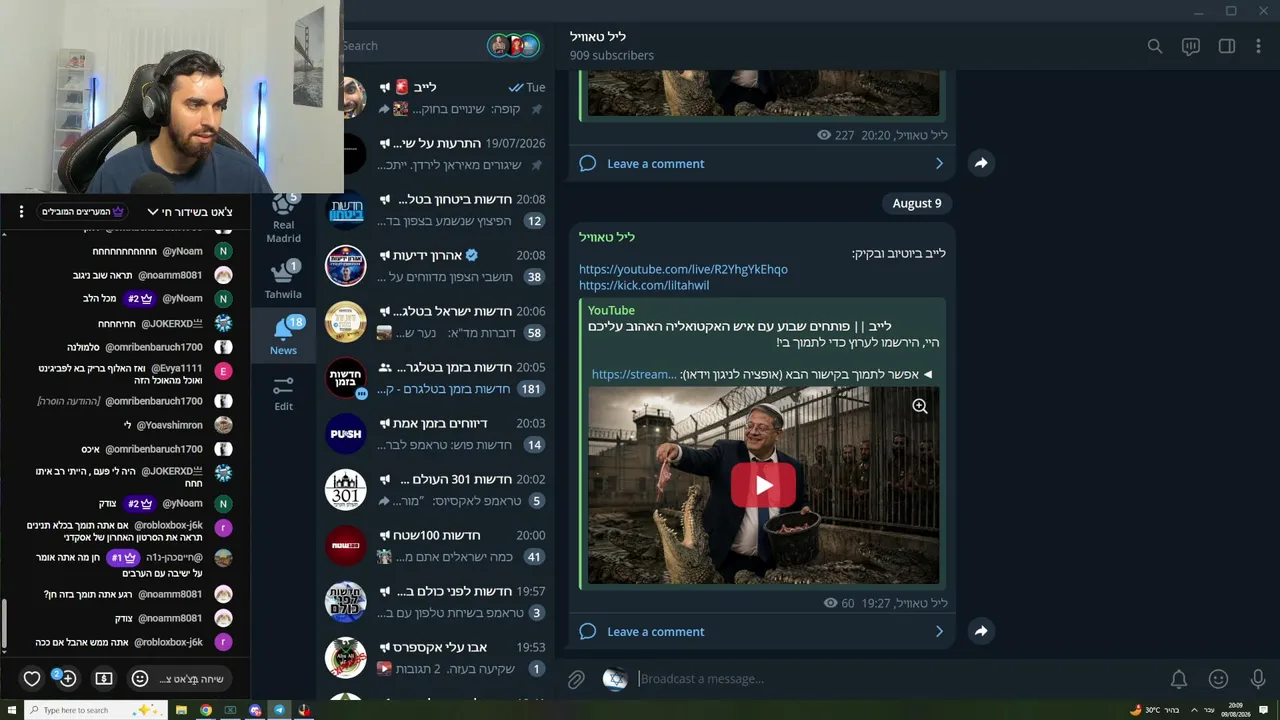Open the live chat three-dot menu
Viewport: 1280px width, 720px height.
pyautogui.click(x=21, y=212)
